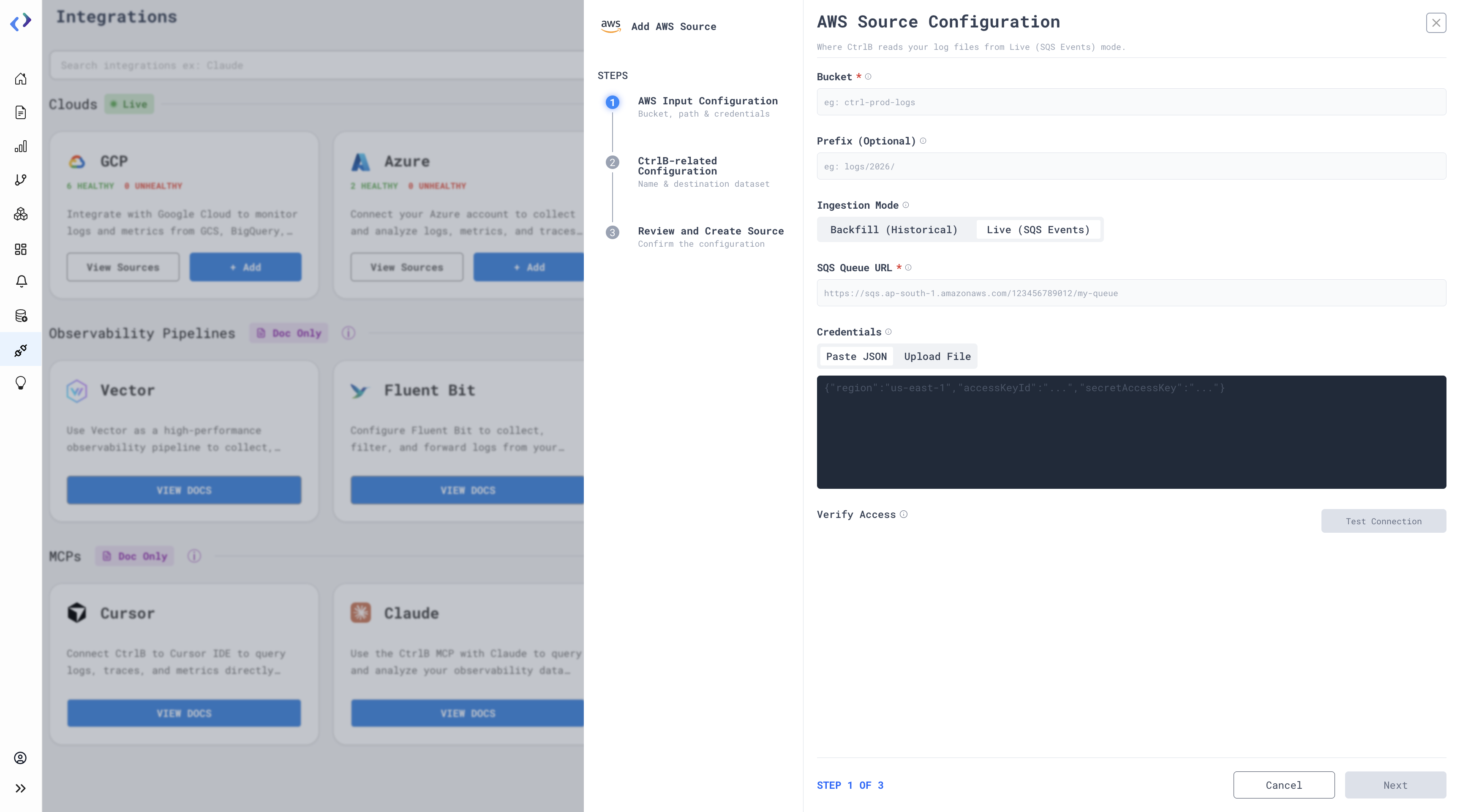This screenshot has width=1460, height=812.
Task: Click the SQS Queue URL input field
Action: pyautogui.click(x=1131, y=293)
